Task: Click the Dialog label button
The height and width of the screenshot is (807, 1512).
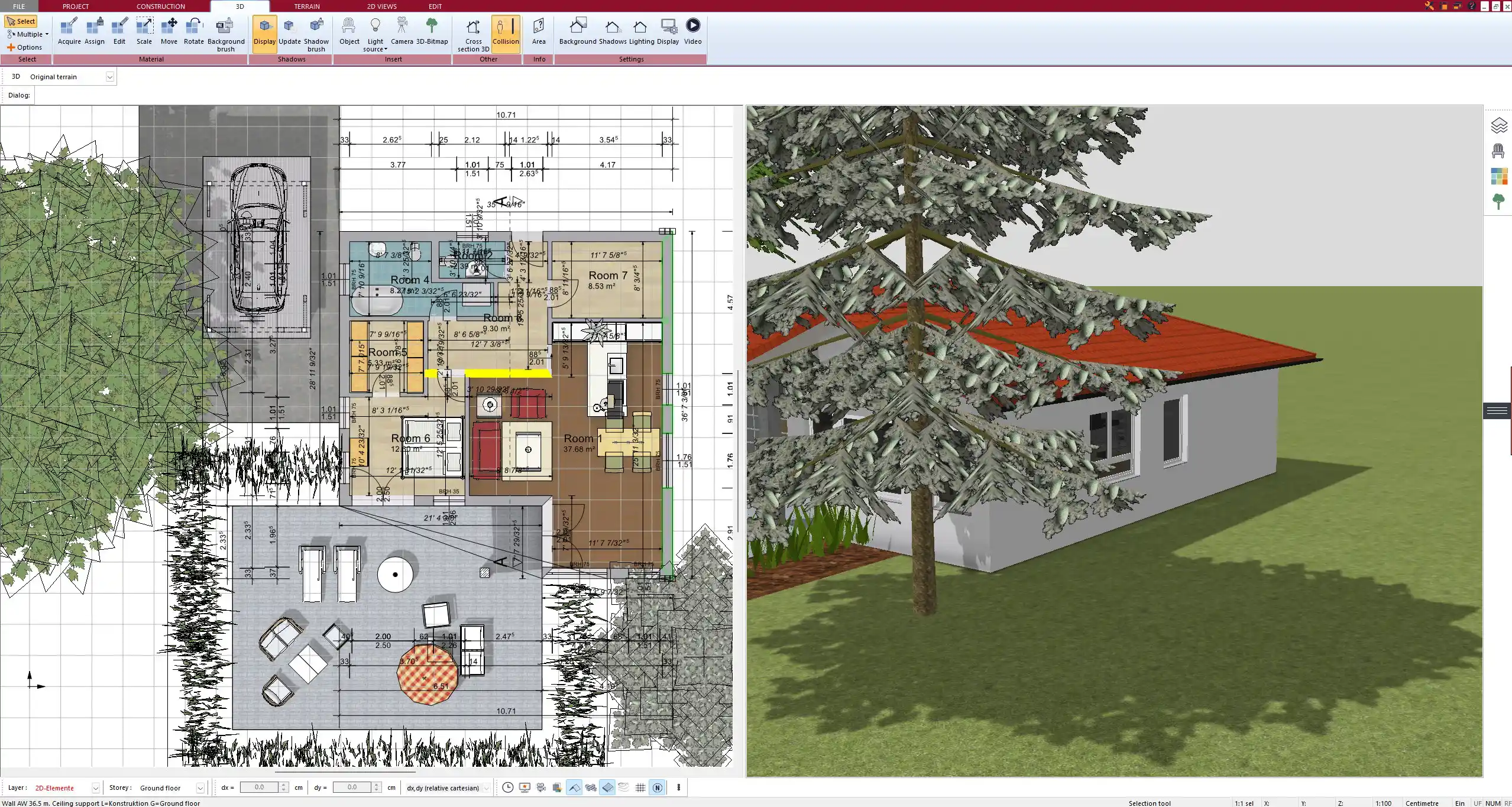Action: point(19,95)
